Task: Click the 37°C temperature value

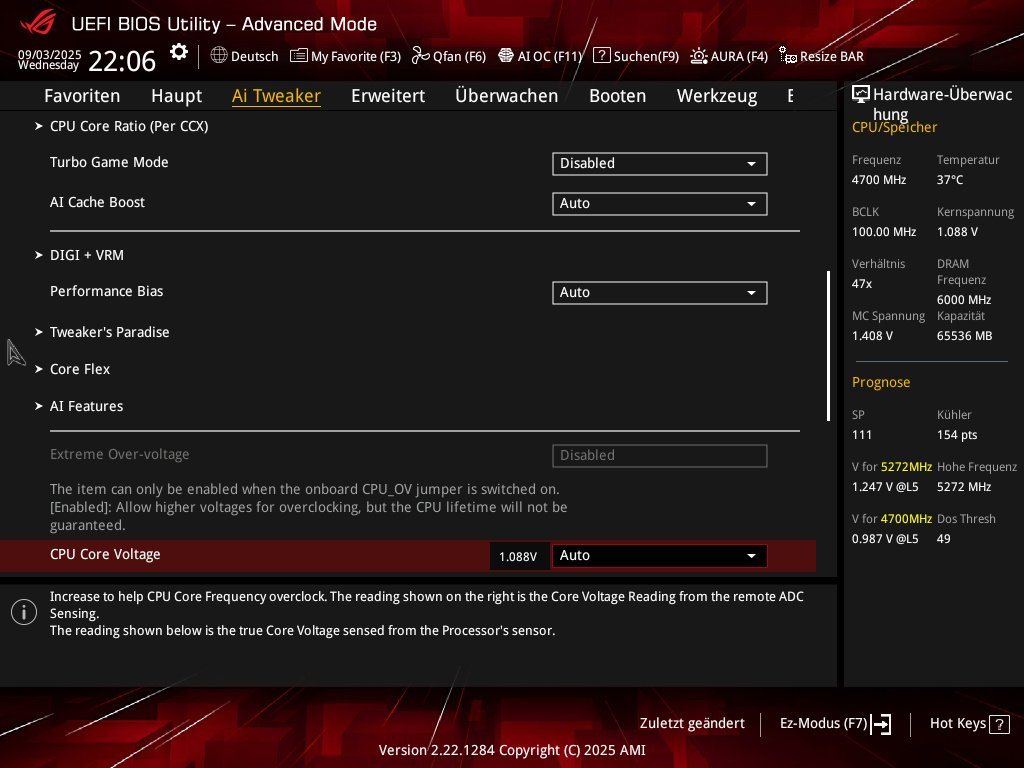Action: (x=950, y=180)
